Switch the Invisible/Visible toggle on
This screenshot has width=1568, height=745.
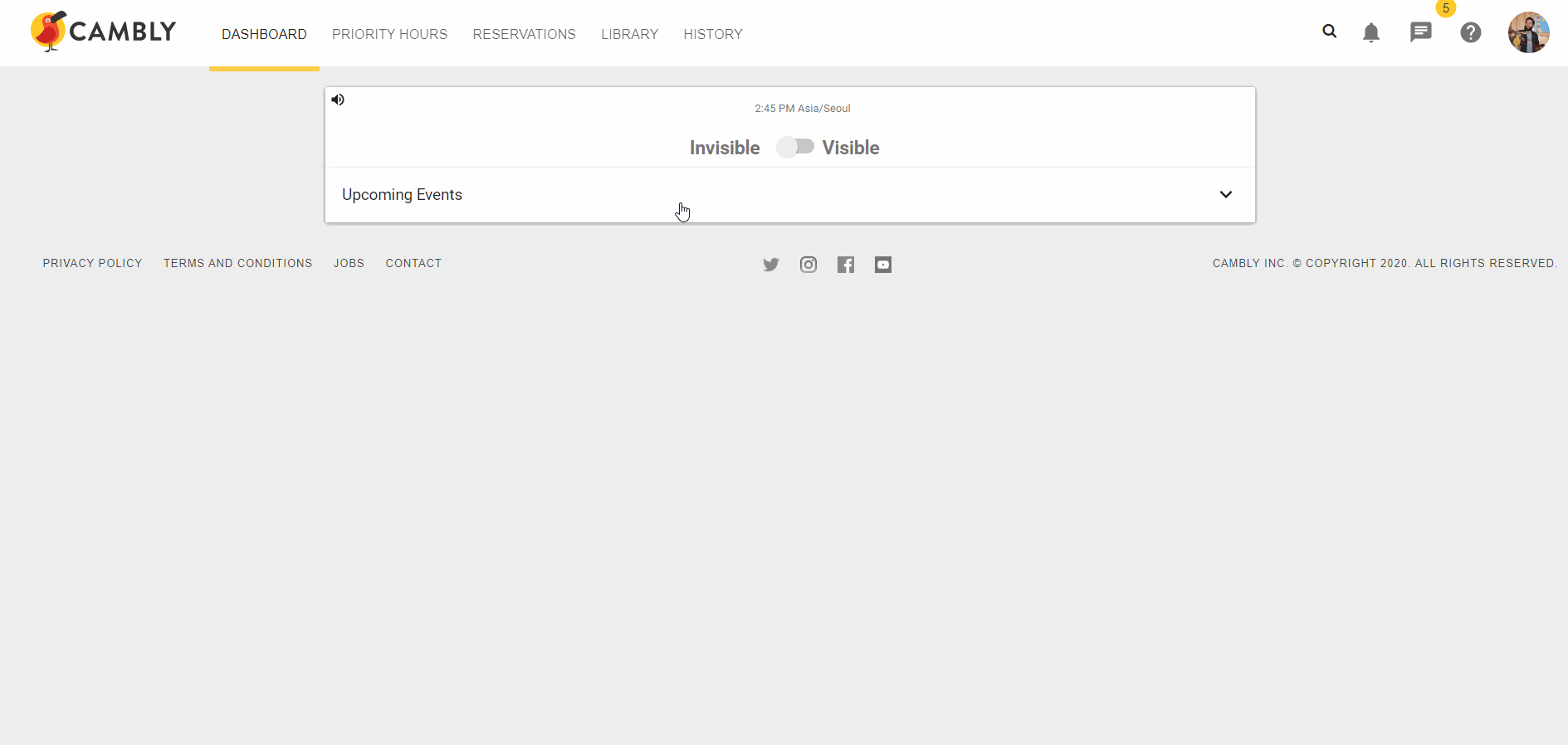795,147
